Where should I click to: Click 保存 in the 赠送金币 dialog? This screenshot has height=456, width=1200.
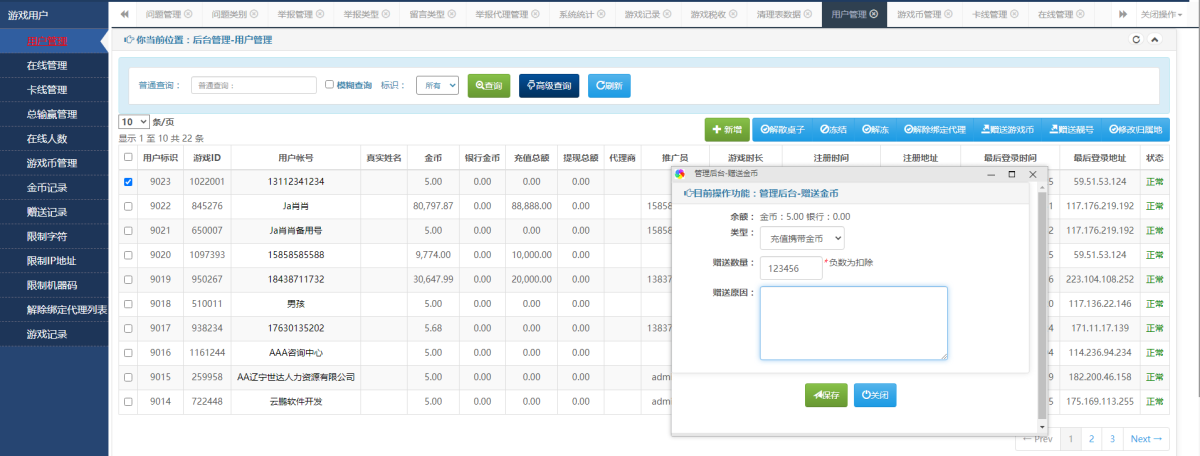(x=826, y=395)
